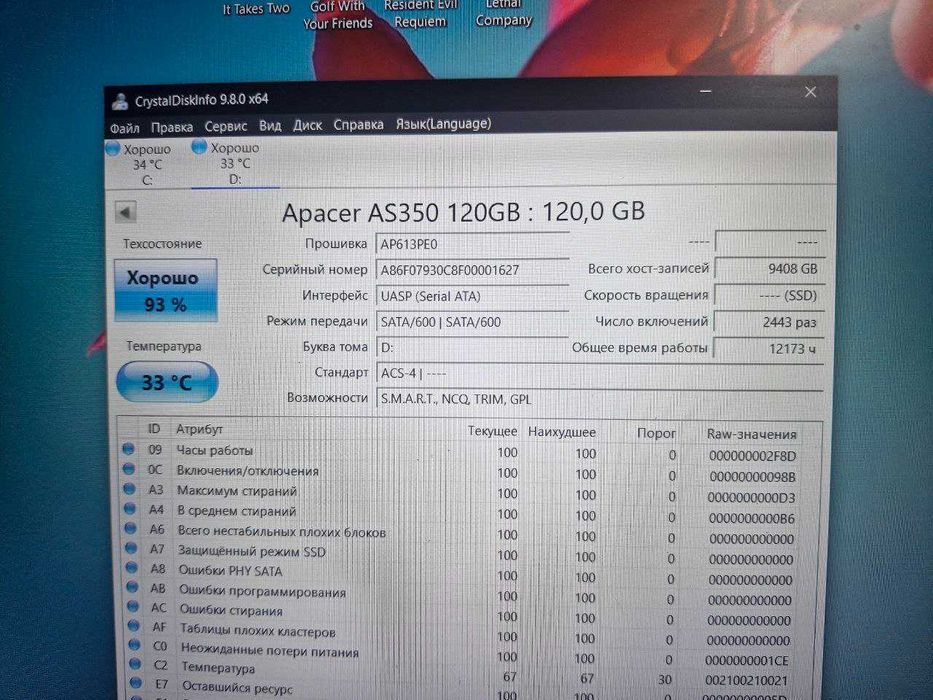Select the Часы работы attribute text

[215, 451]
